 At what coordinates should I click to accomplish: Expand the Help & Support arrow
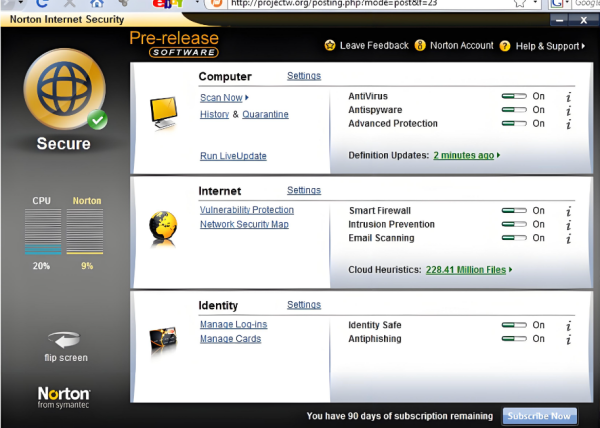coord(583,46)
